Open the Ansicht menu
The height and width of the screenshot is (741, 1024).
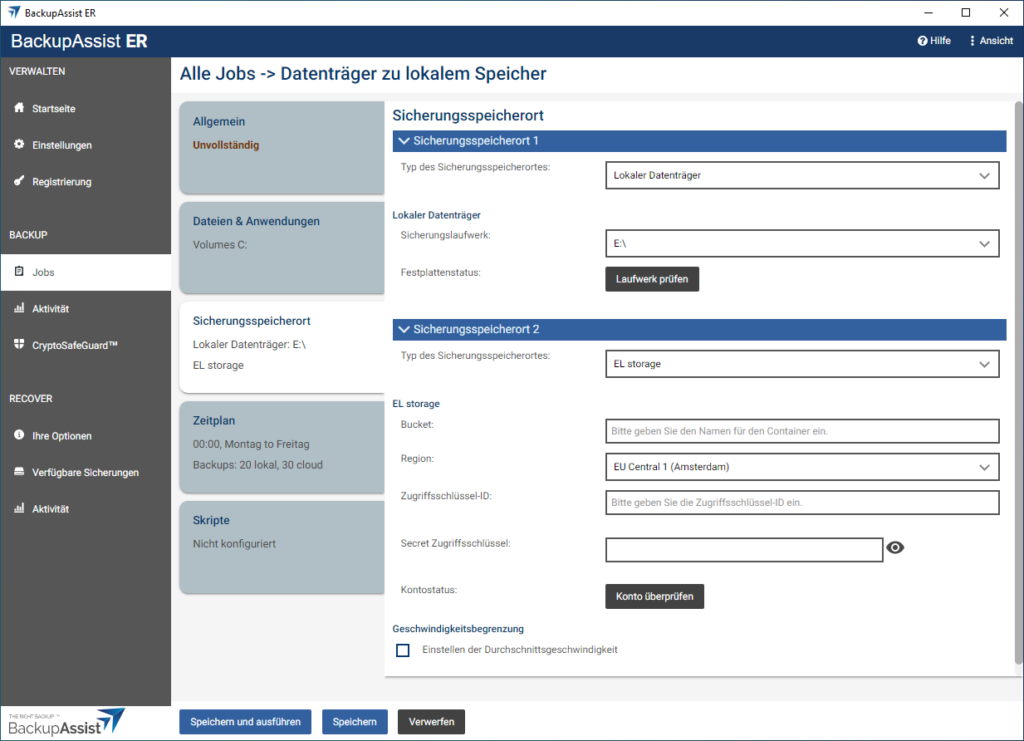tap(990, 41)
